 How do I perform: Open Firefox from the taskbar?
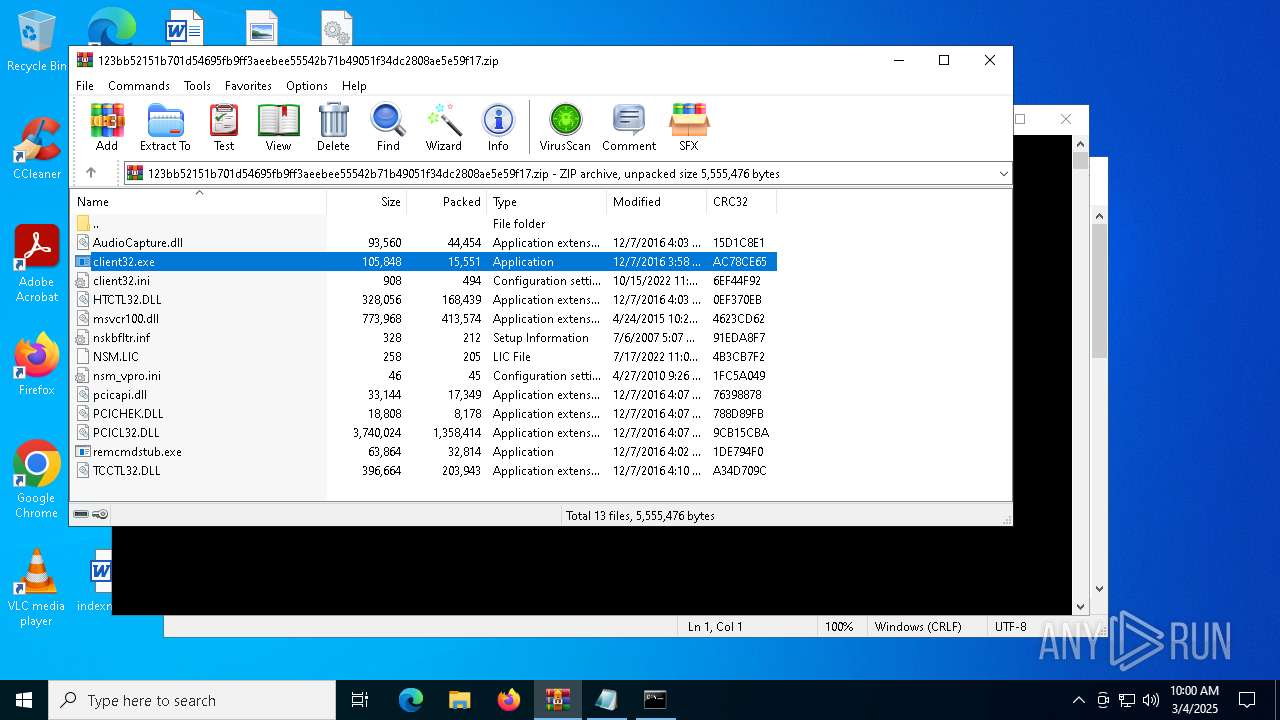(509, 700)
